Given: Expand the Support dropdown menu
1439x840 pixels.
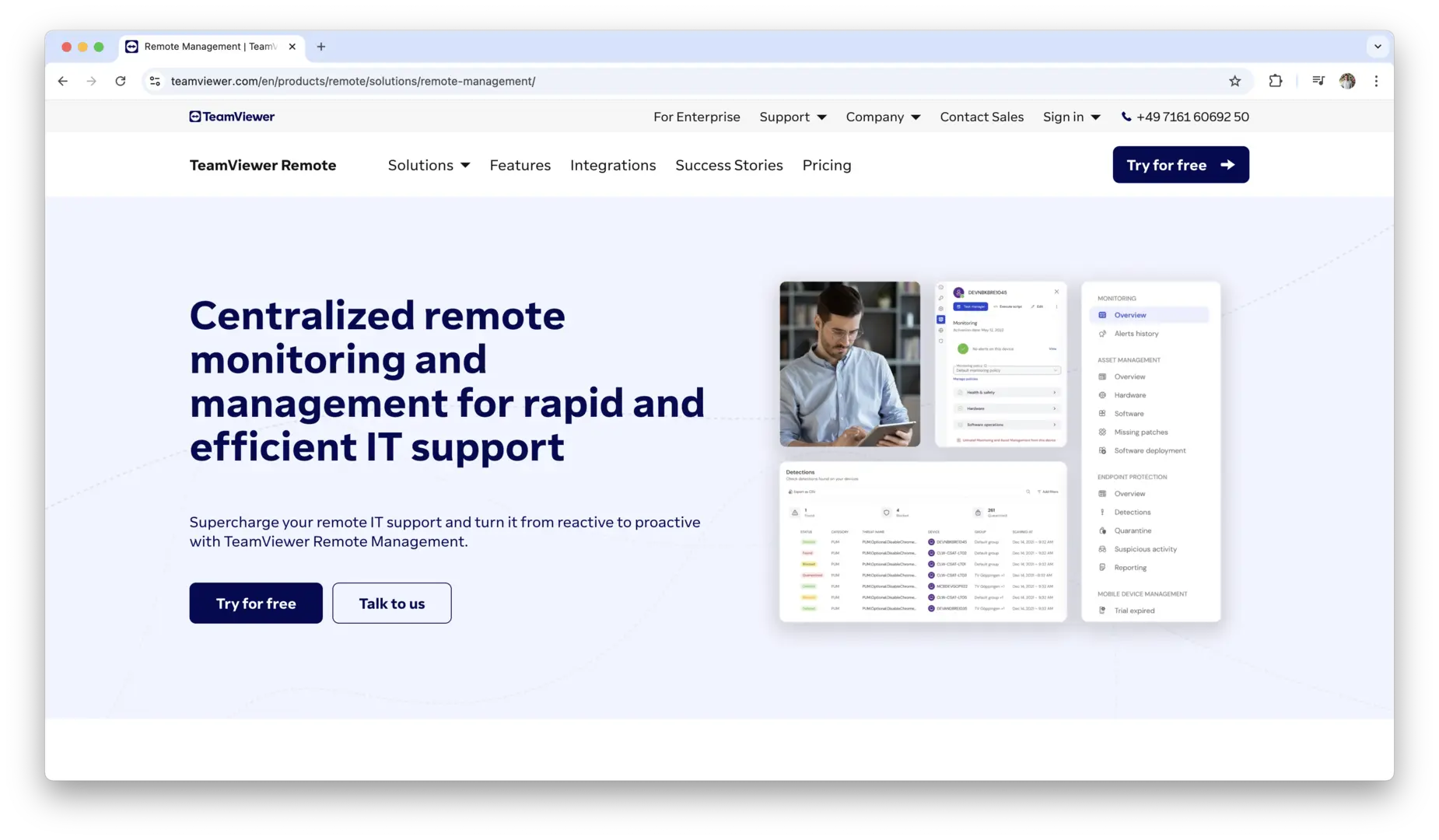Looking at the screenshot, I should pyautogui.click(x=793, y=117).
